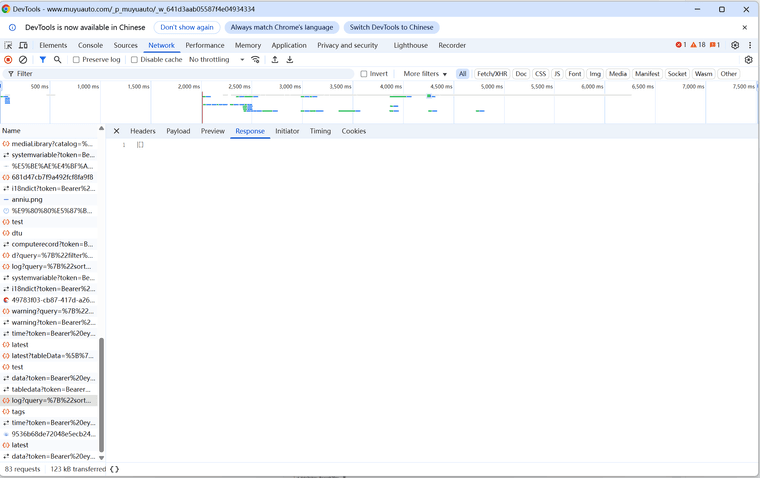This screenshot has width=760, height=478.
Task: Open Network settings gear icon
Action: [x=748, y=60]
